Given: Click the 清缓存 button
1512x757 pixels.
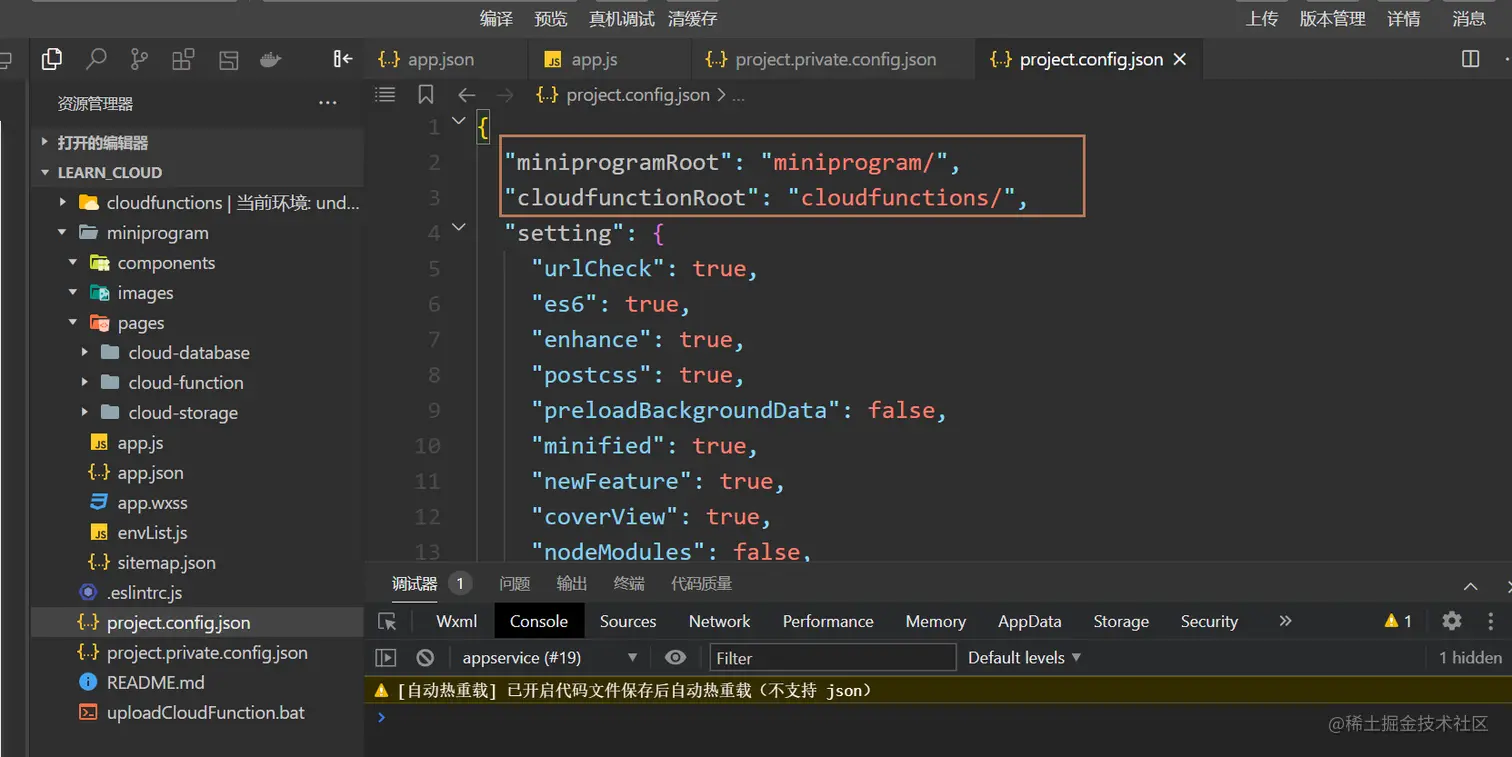Looking at the screenshot, I should (x=692, y=18).
